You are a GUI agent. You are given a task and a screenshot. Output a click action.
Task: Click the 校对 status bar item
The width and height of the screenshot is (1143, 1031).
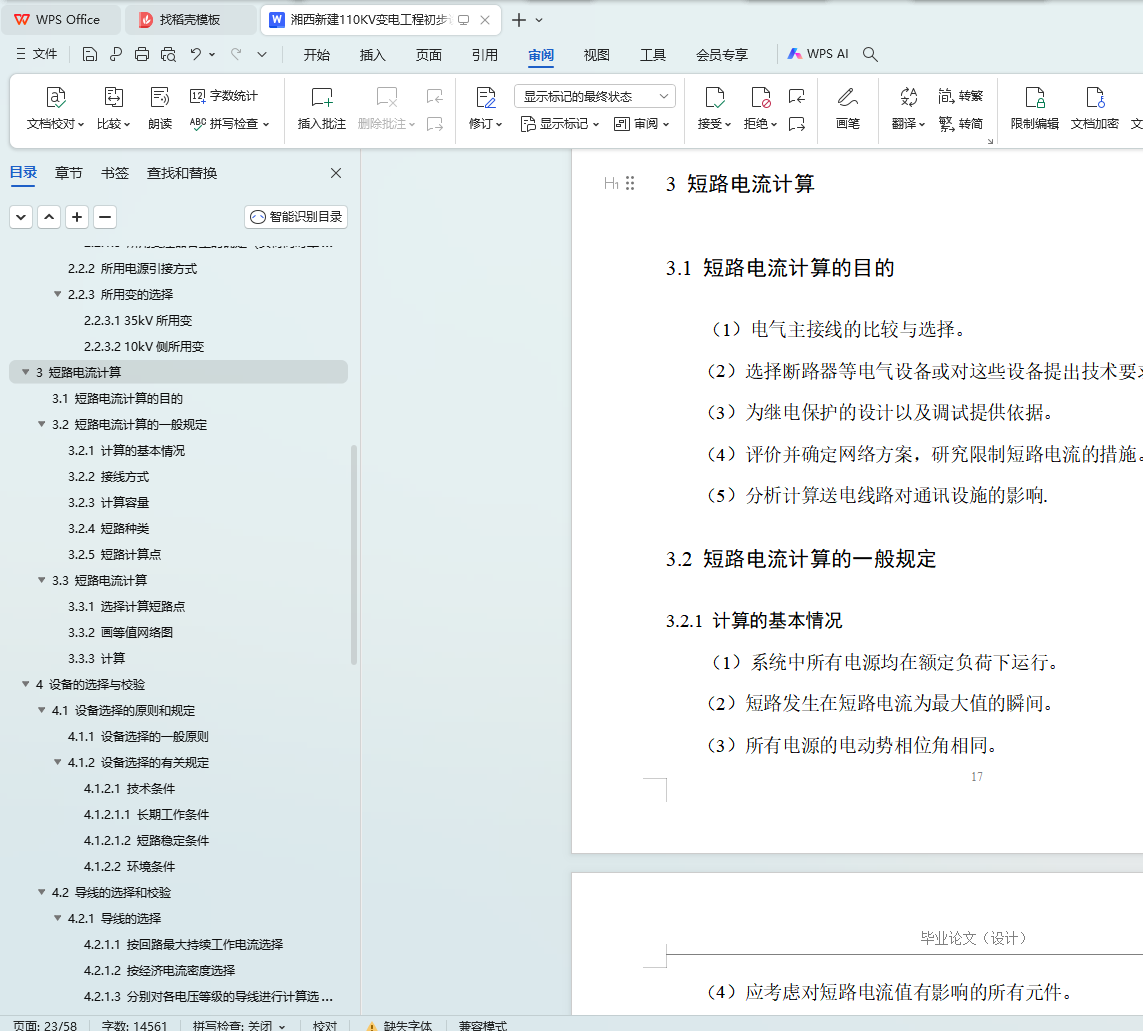[325, 1025]
